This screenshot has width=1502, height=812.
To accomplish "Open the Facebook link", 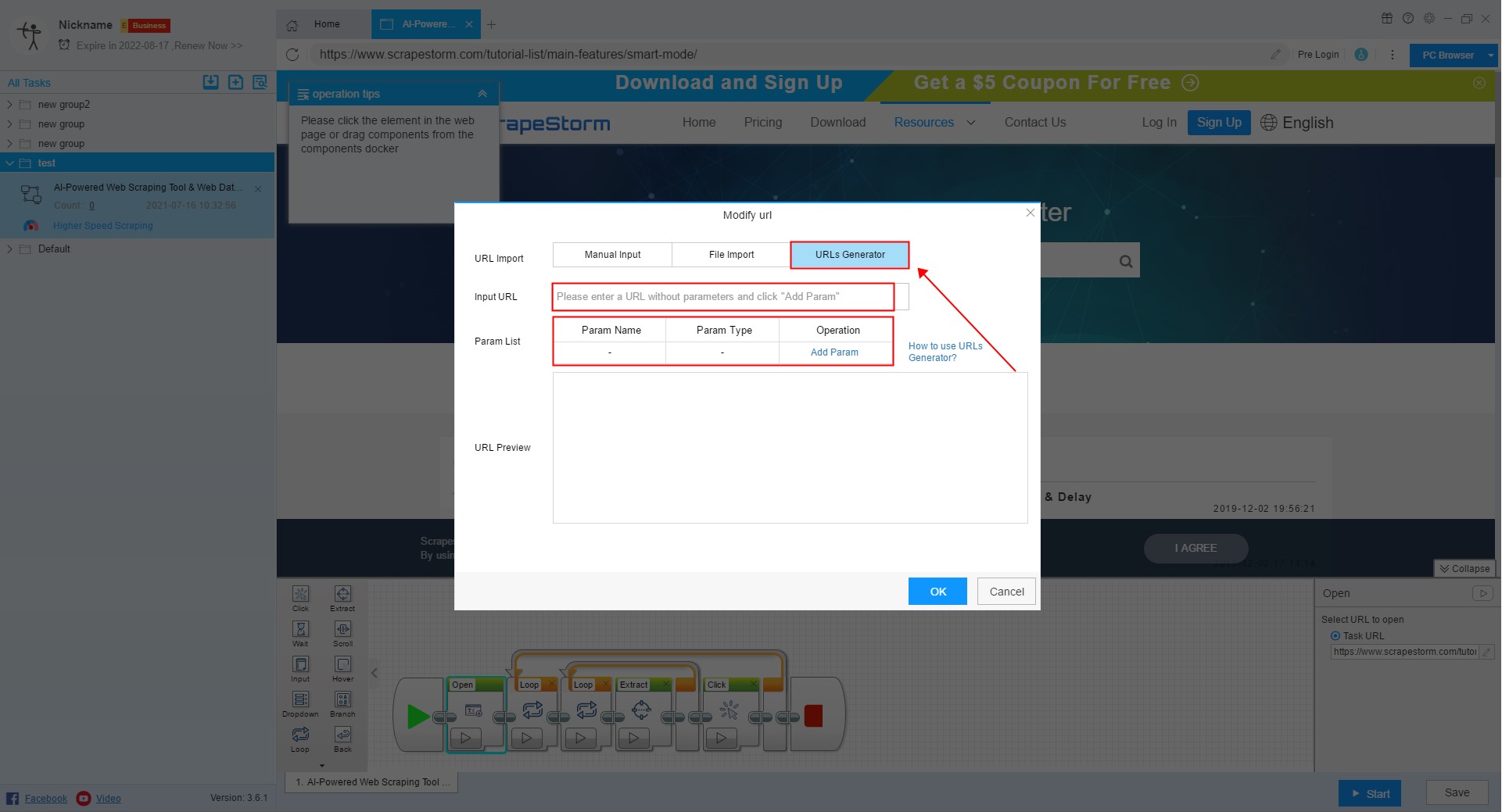I will 45,798.
